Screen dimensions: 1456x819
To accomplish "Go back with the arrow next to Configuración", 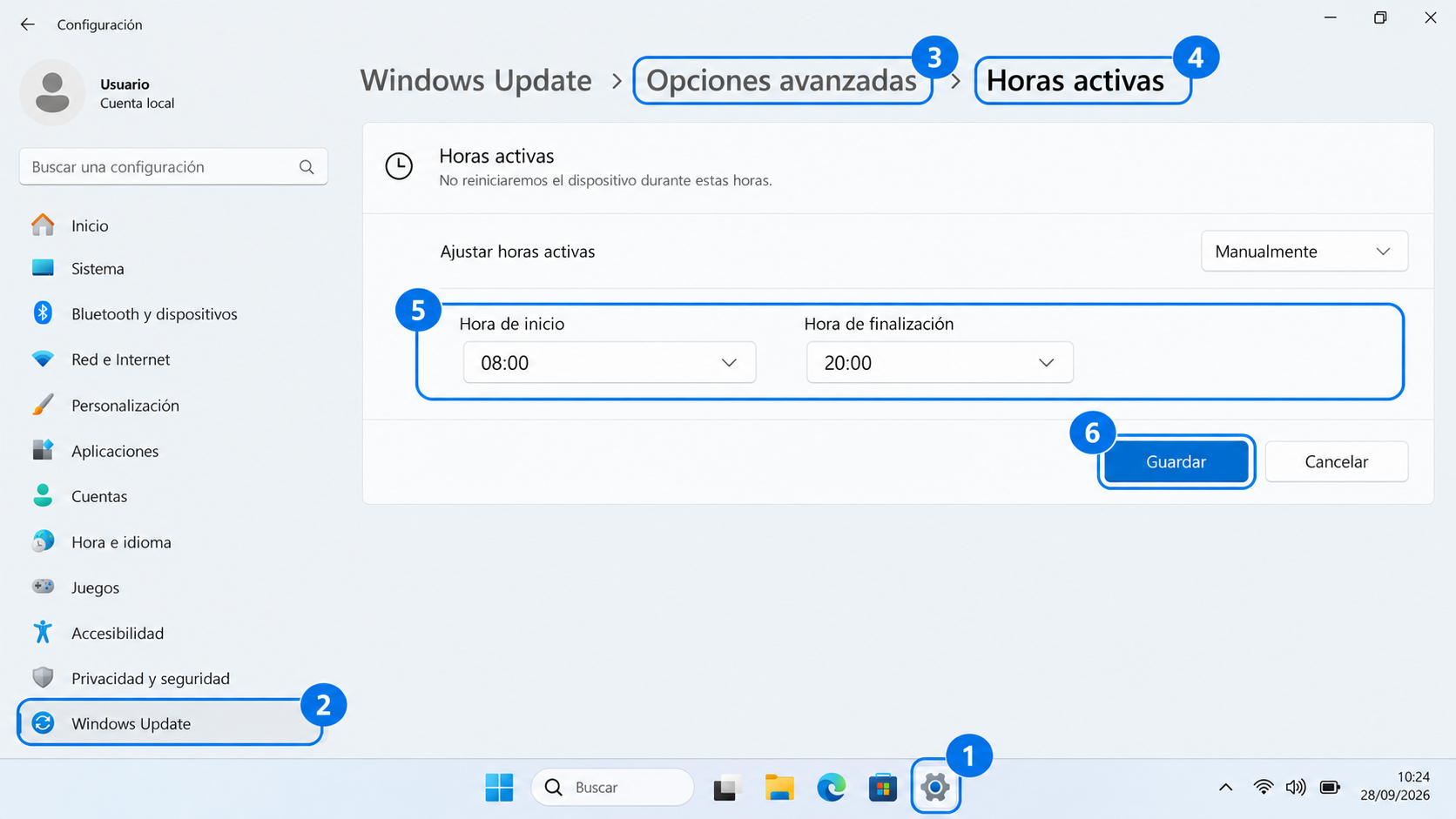I will click(x=27, y=24).
